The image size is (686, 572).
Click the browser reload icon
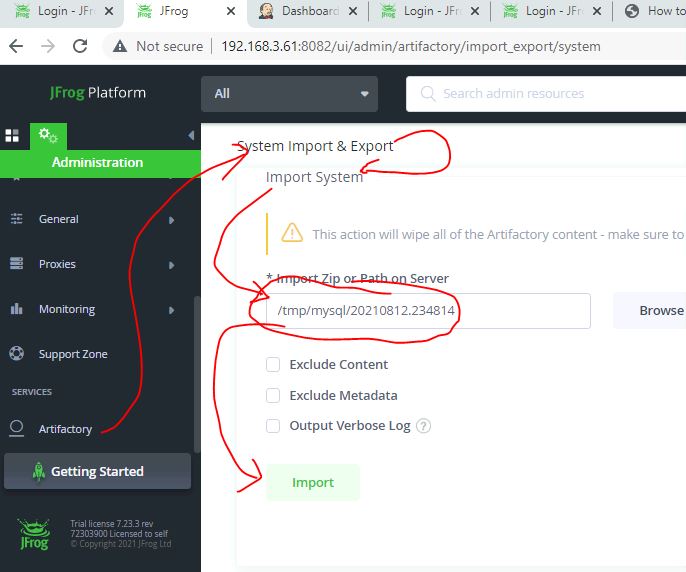(81, 46)
